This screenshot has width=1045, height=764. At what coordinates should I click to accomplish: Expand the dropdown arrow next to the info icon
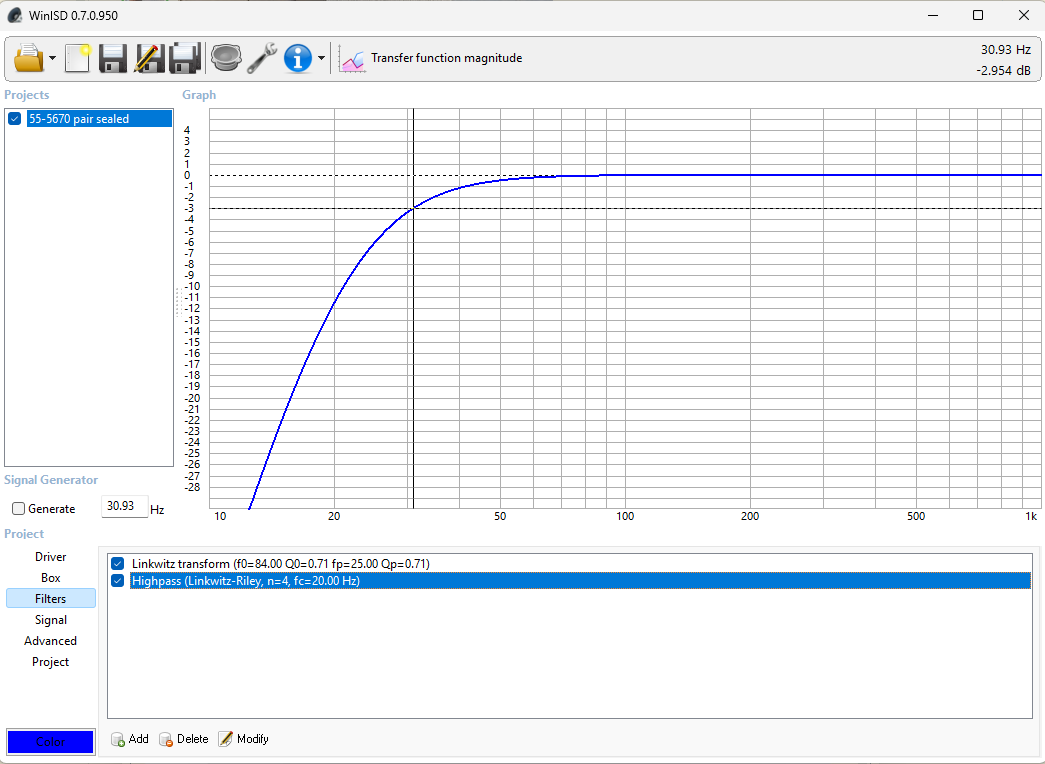(321, 59)
